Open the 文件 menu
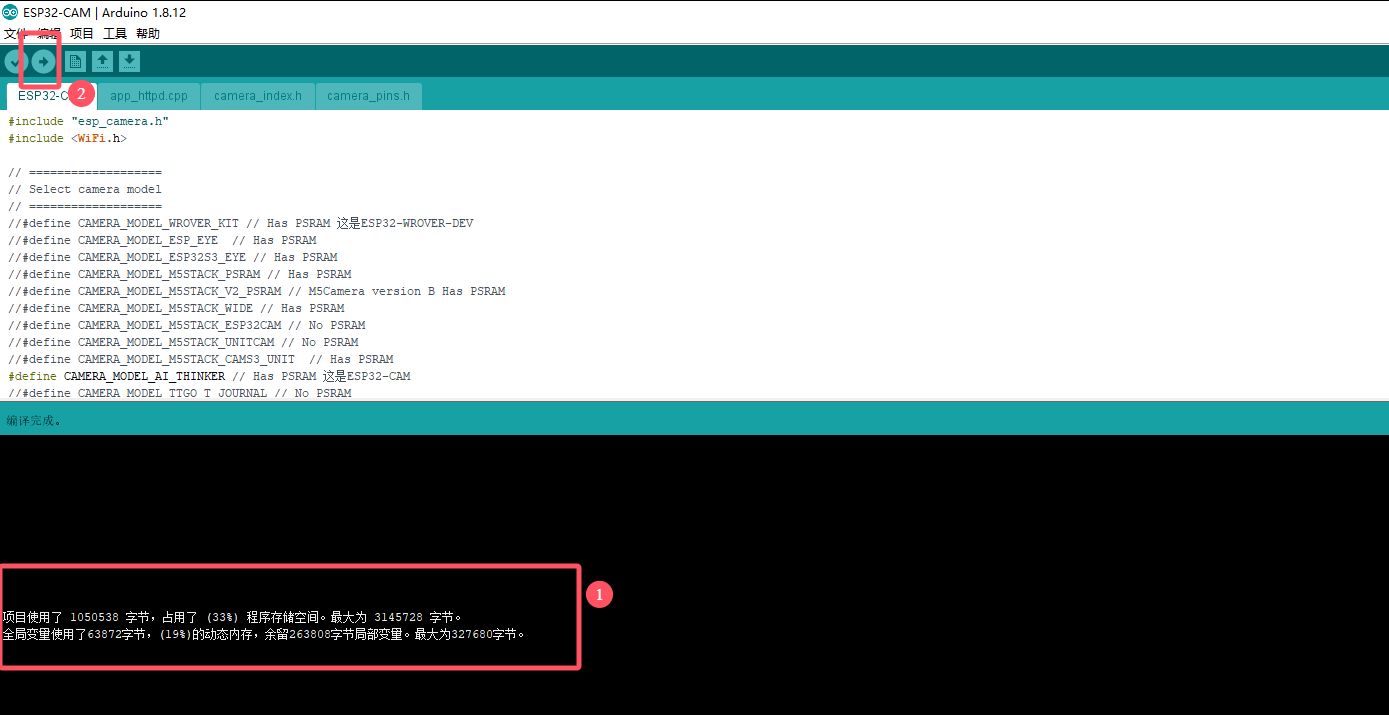The image size is (1389, 715). (x=16, y=34)
